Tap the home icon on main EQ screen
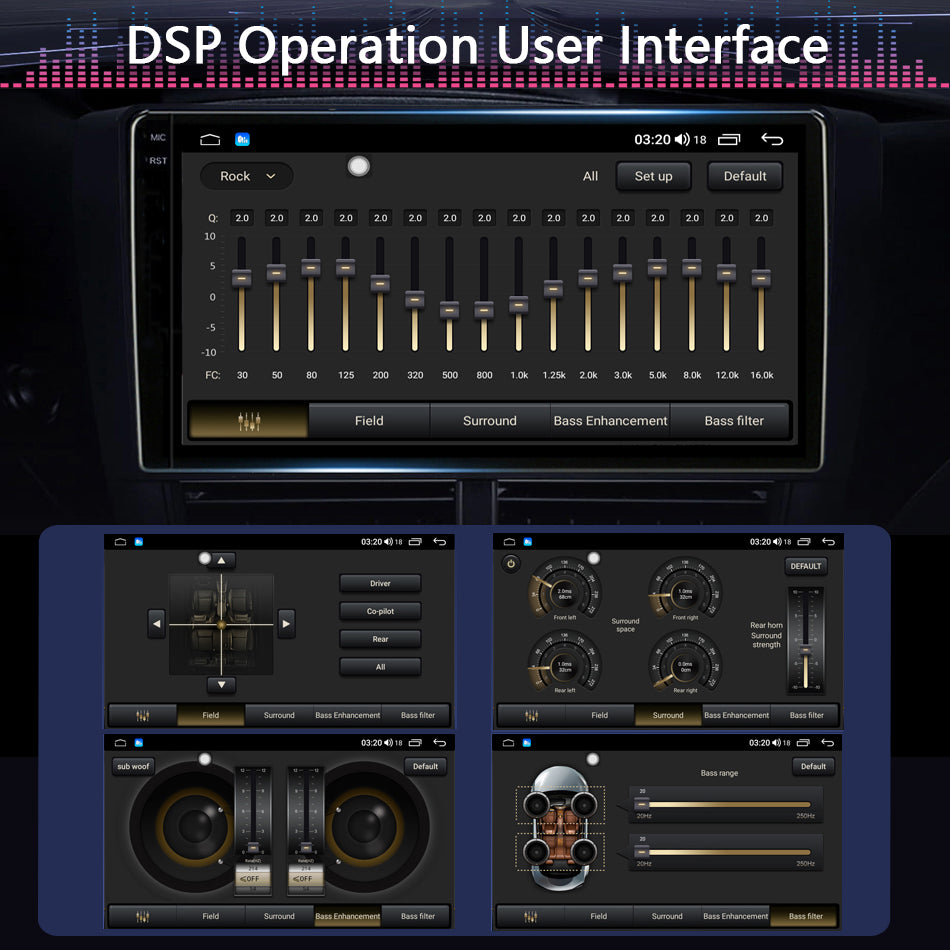The height and width of the screenshot is (950, 950). pos(210,140)
